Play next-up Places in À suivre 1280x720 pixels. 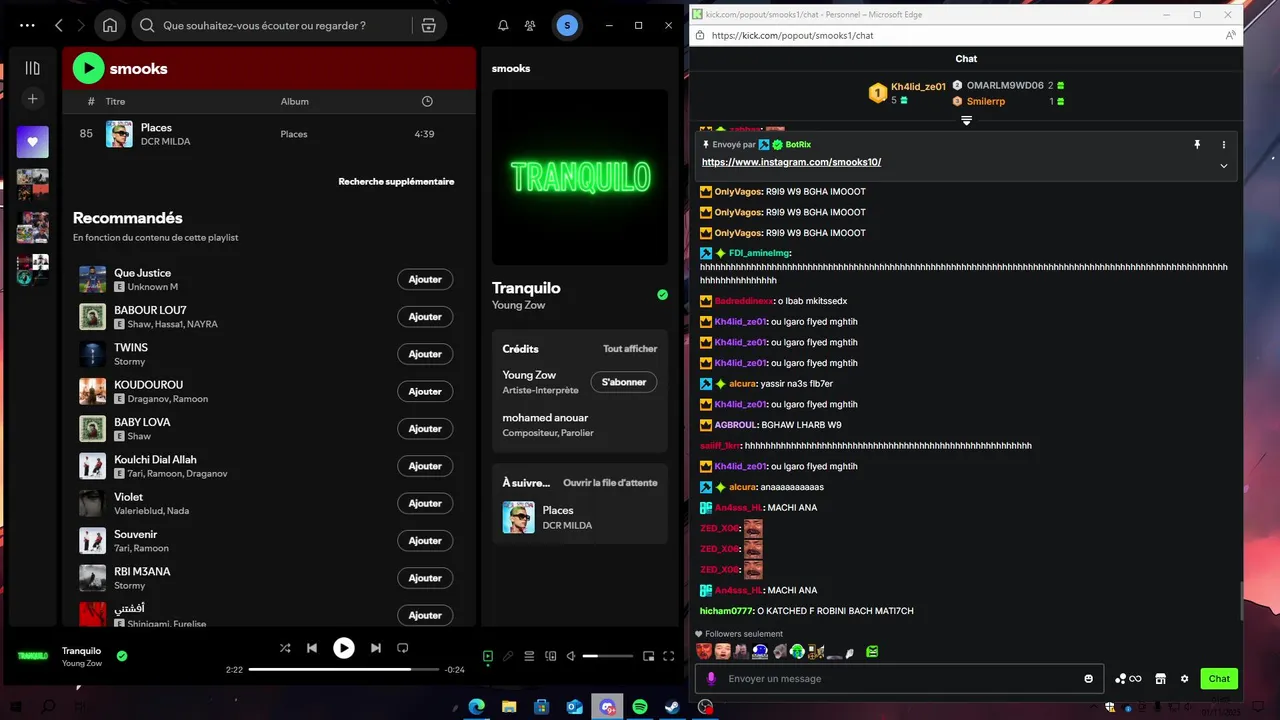[580, 517]
